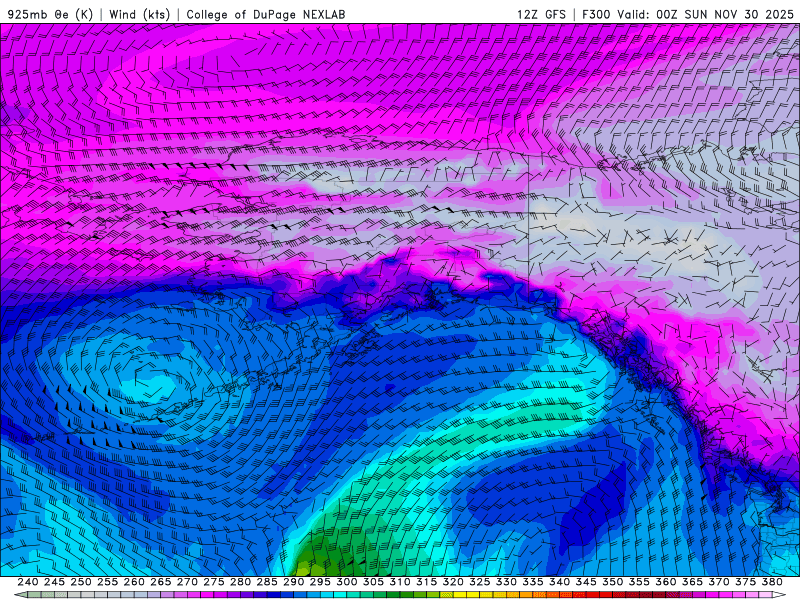Image resolution: width=800 pixels, height=600 pixels.
Task: Select the "Wind (kts)" header text
Action: tap(139, 14)
